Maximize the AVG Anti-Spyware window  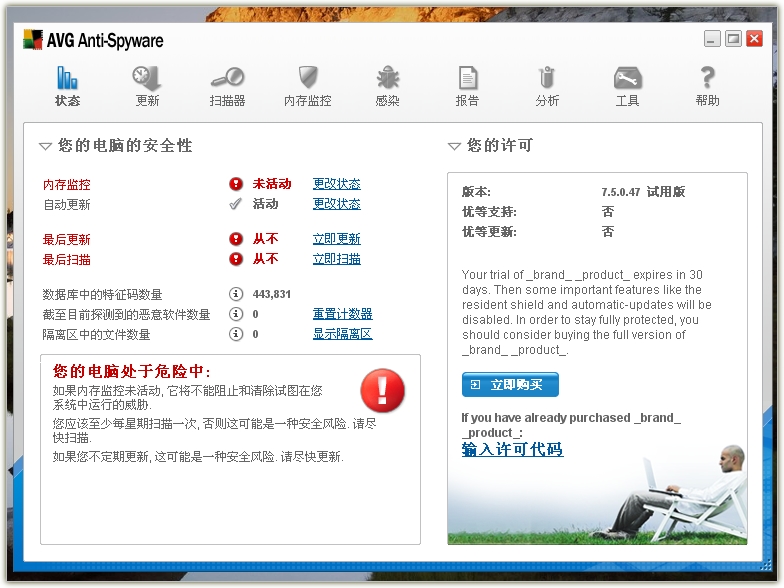click(x=734, y=38)
